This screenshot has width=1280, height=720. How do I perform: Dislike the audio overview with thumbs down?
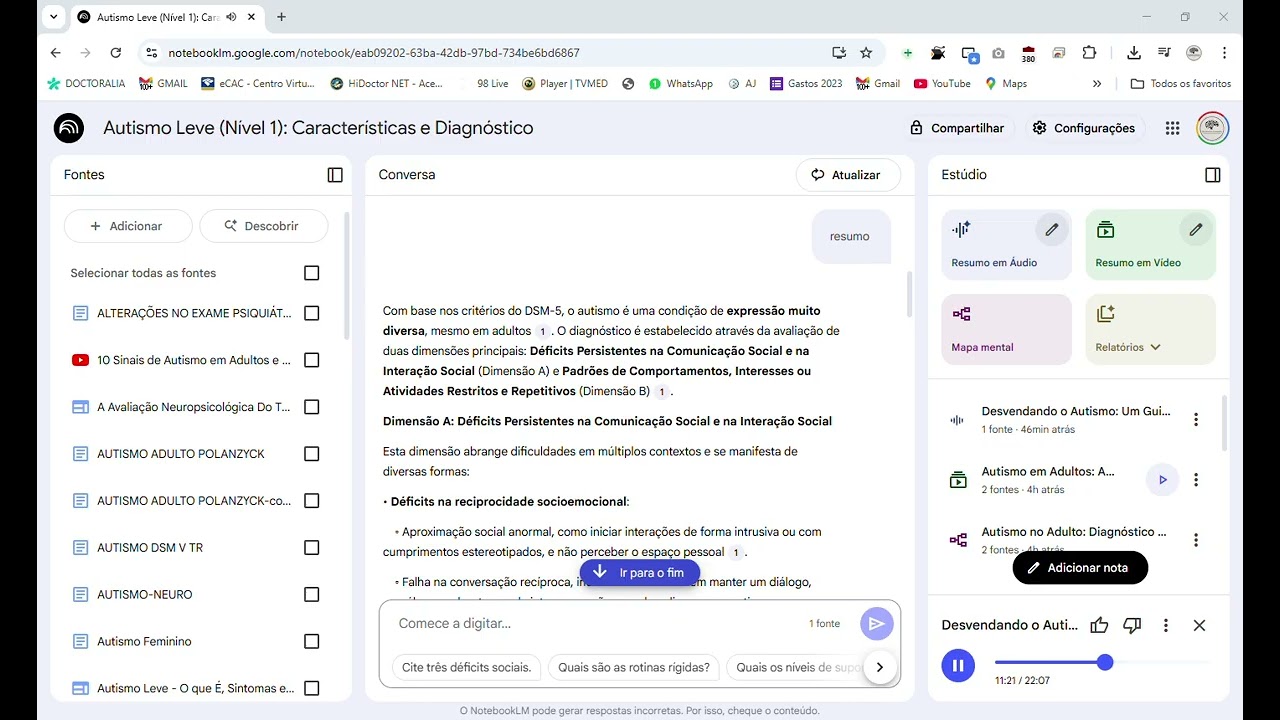pos(1132,626)
